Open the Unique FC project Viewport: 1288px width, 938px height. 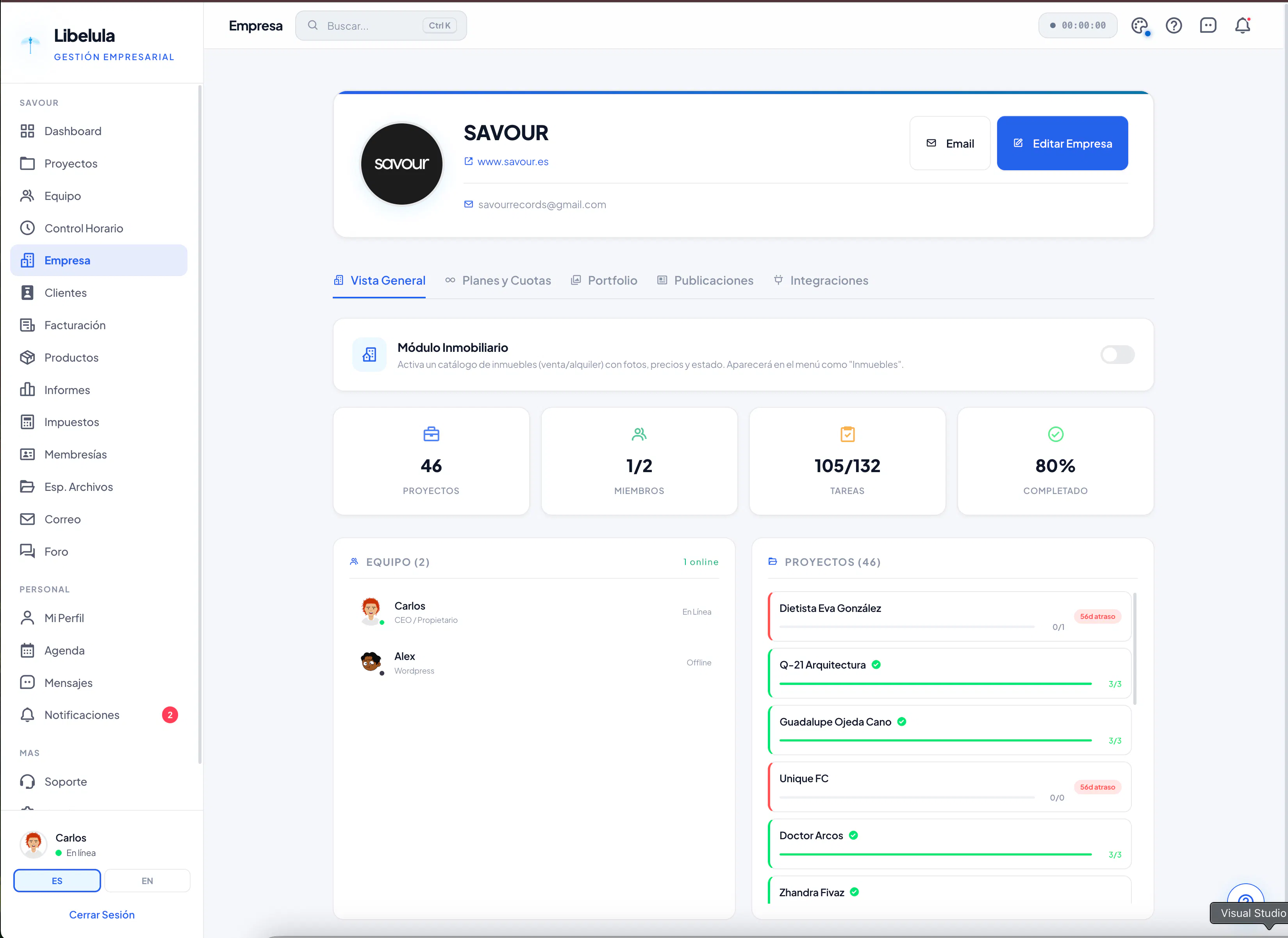coord(949,787)
